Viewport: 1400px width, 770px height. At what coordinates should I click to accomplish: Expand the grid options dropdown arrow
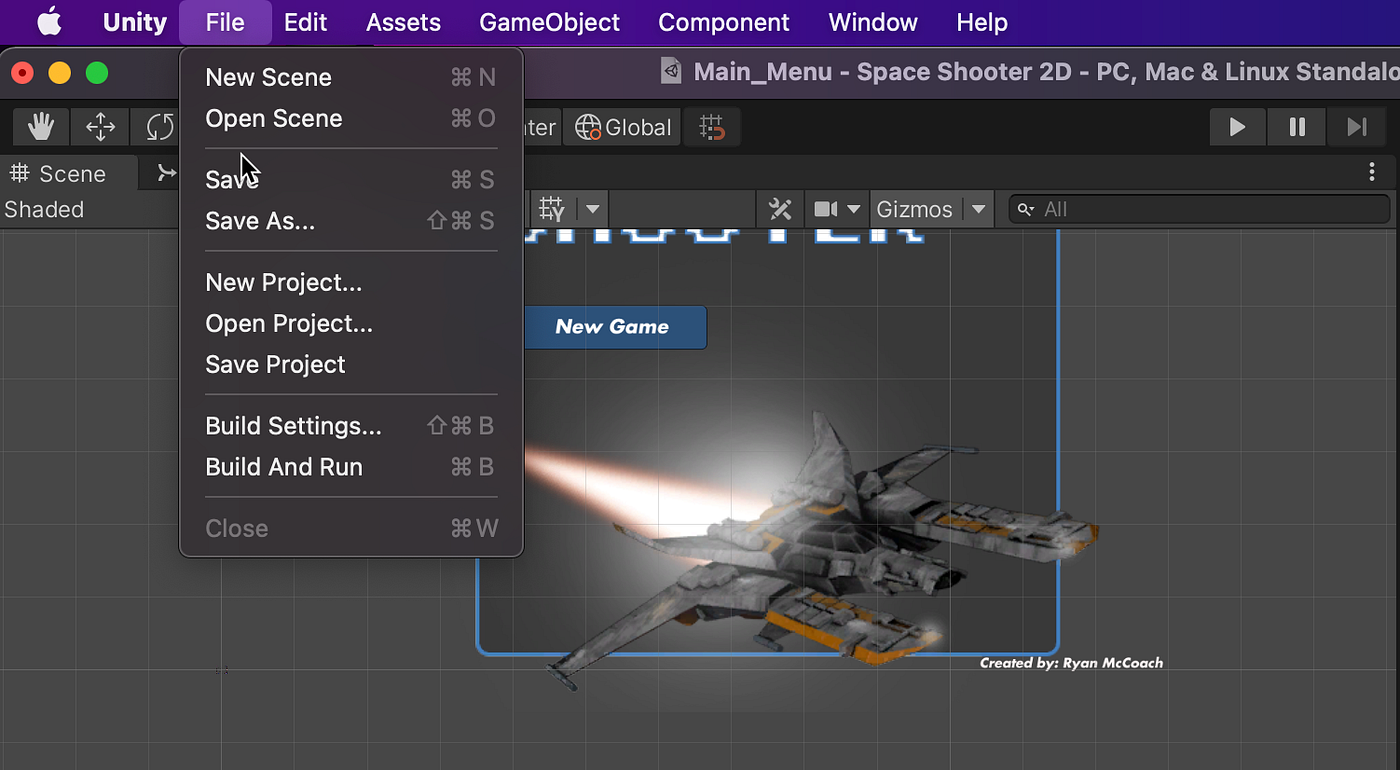click(593, 209)
